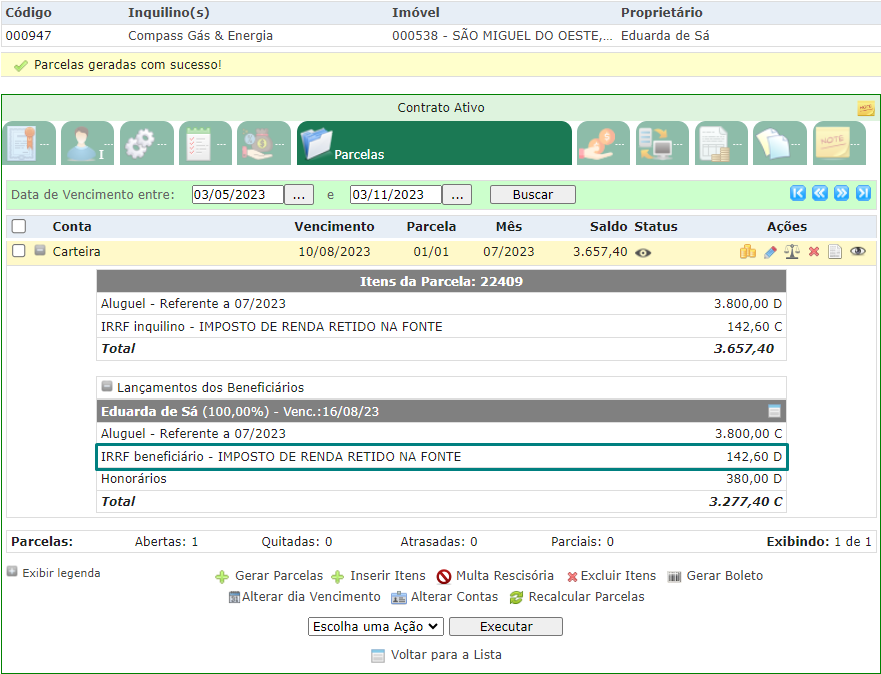Click the Conta column header
Viewport: 881px width, 674px height.
72,226
